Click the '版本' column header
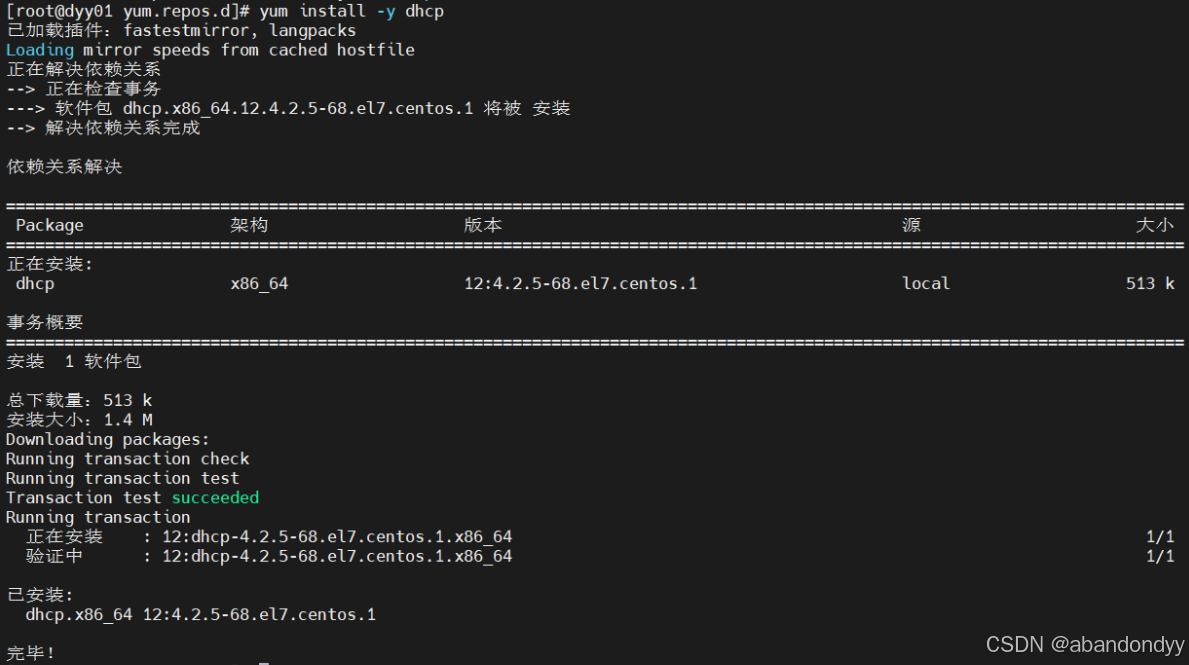 coord(482,225)
